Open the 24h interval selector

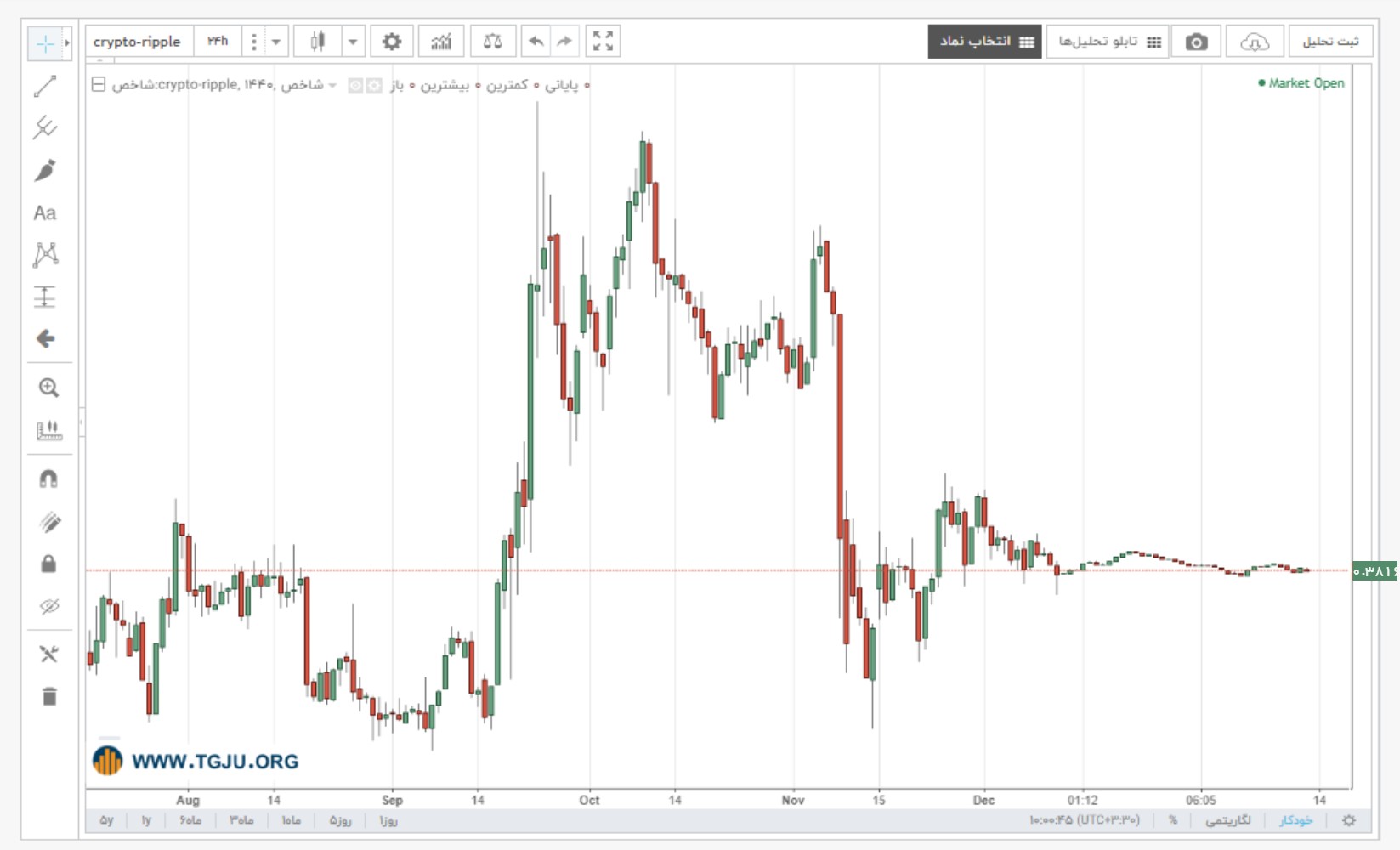(x=218, y=42)
